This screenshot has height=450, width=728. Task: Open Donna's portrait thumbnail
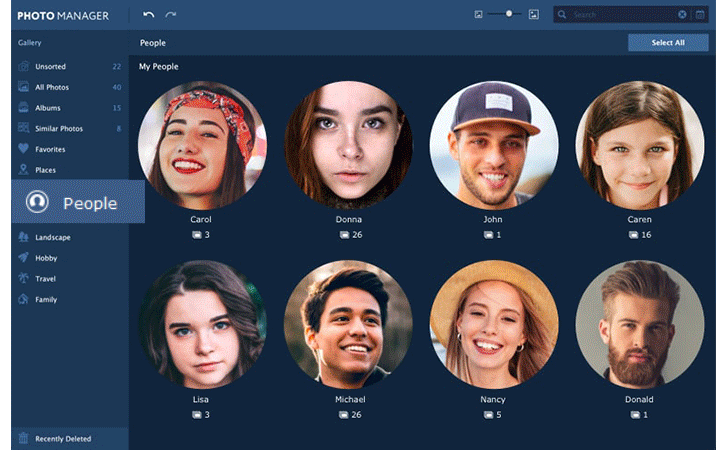(x=348, y=145)
